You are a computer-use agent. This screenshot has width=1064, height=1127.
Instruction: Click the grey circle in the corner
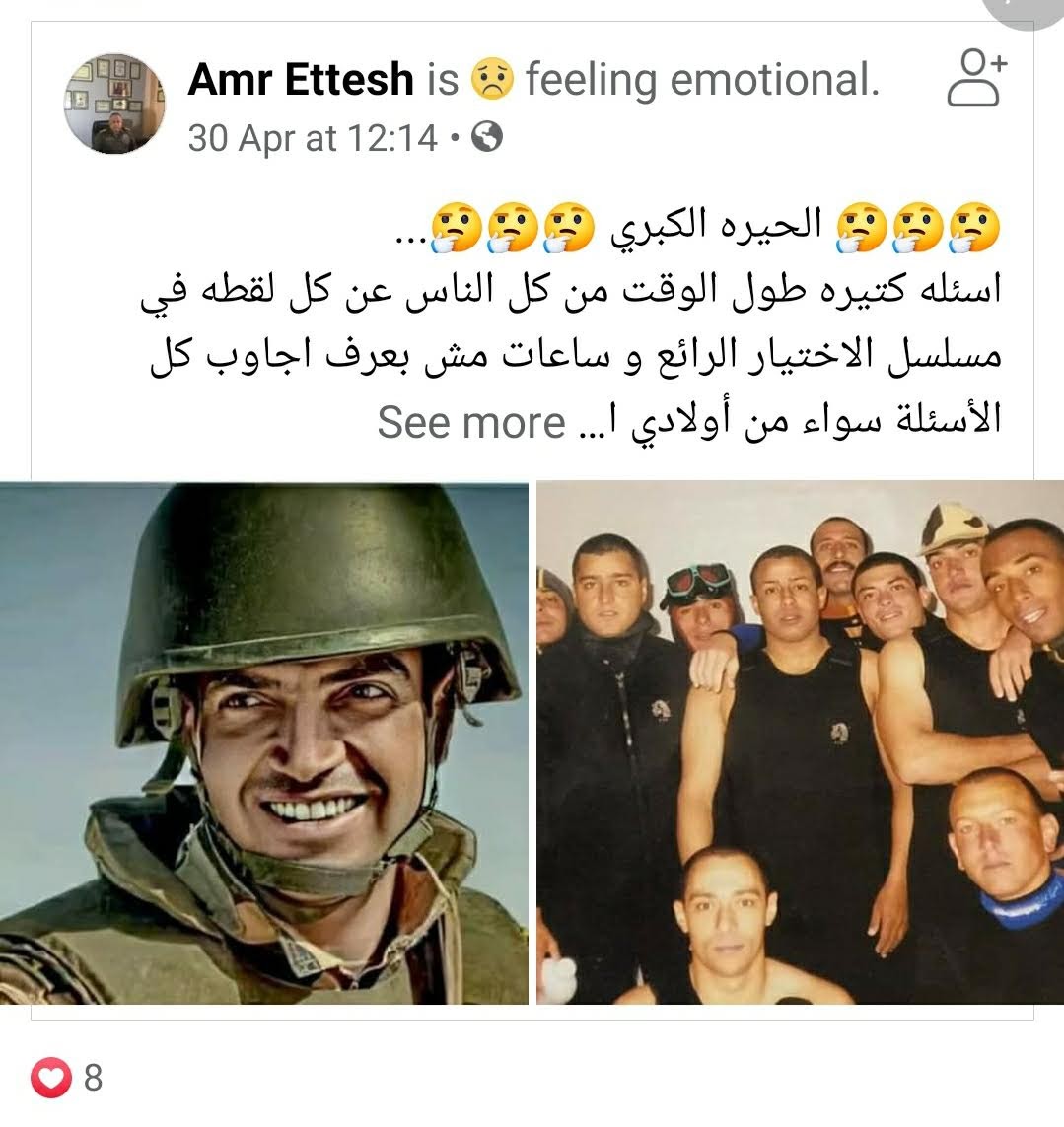pos(1025,11)
